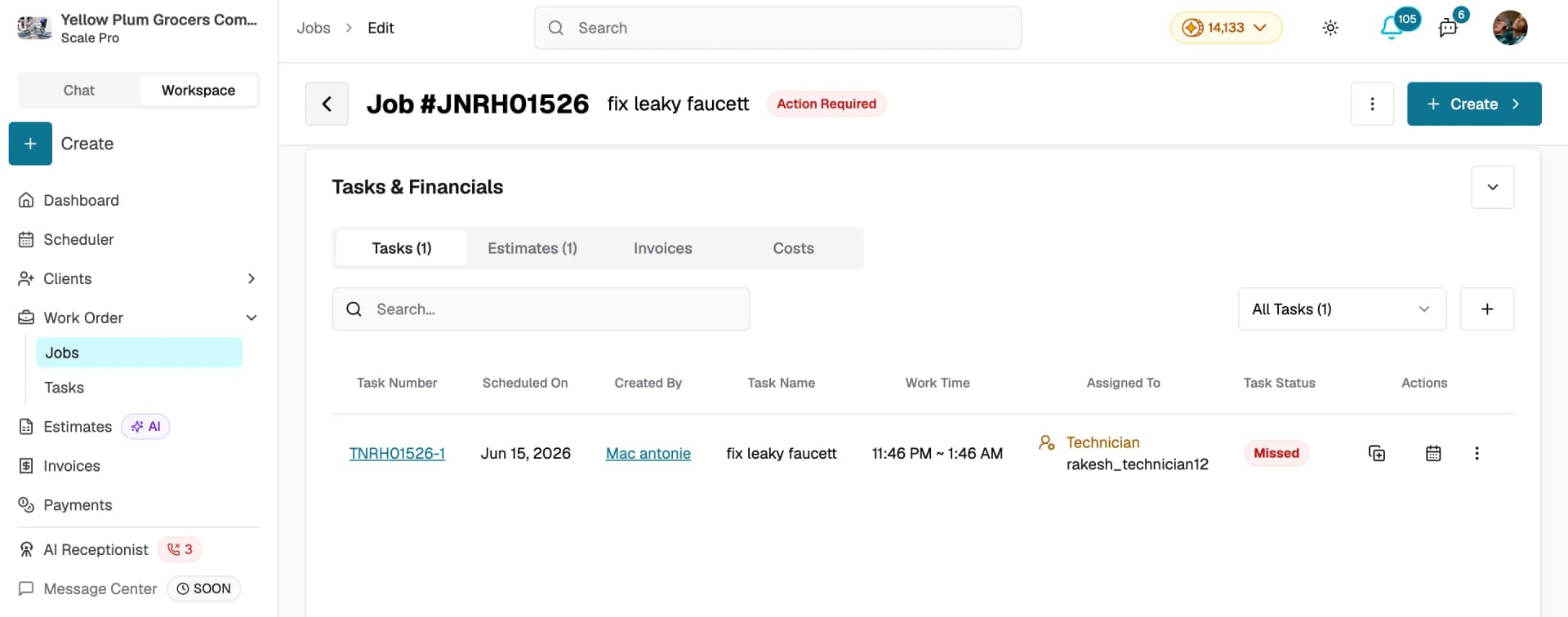
Task: Open task link TNRH01526-1
Action: point(397,453)
